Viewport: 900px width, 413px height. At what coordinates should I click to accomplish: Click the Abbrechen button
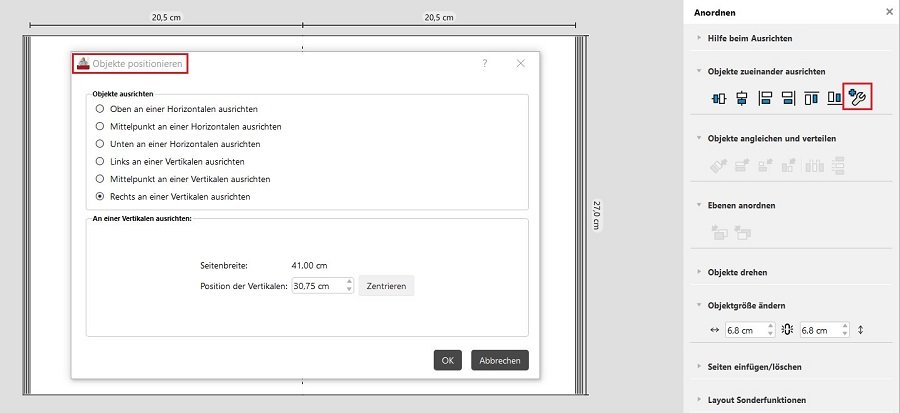[x=500, y=360]
